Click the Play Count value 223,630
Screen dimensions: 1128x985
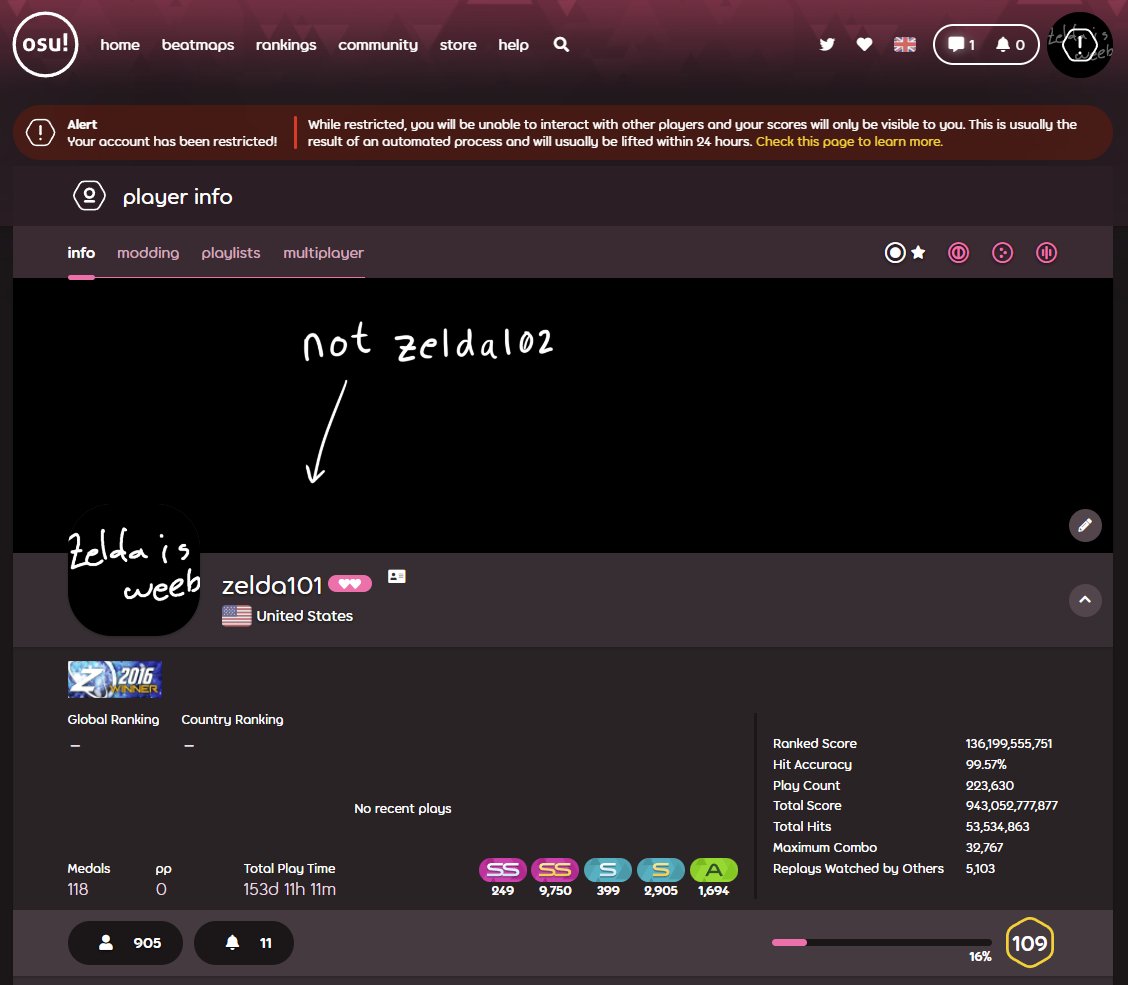coord(990,785)
